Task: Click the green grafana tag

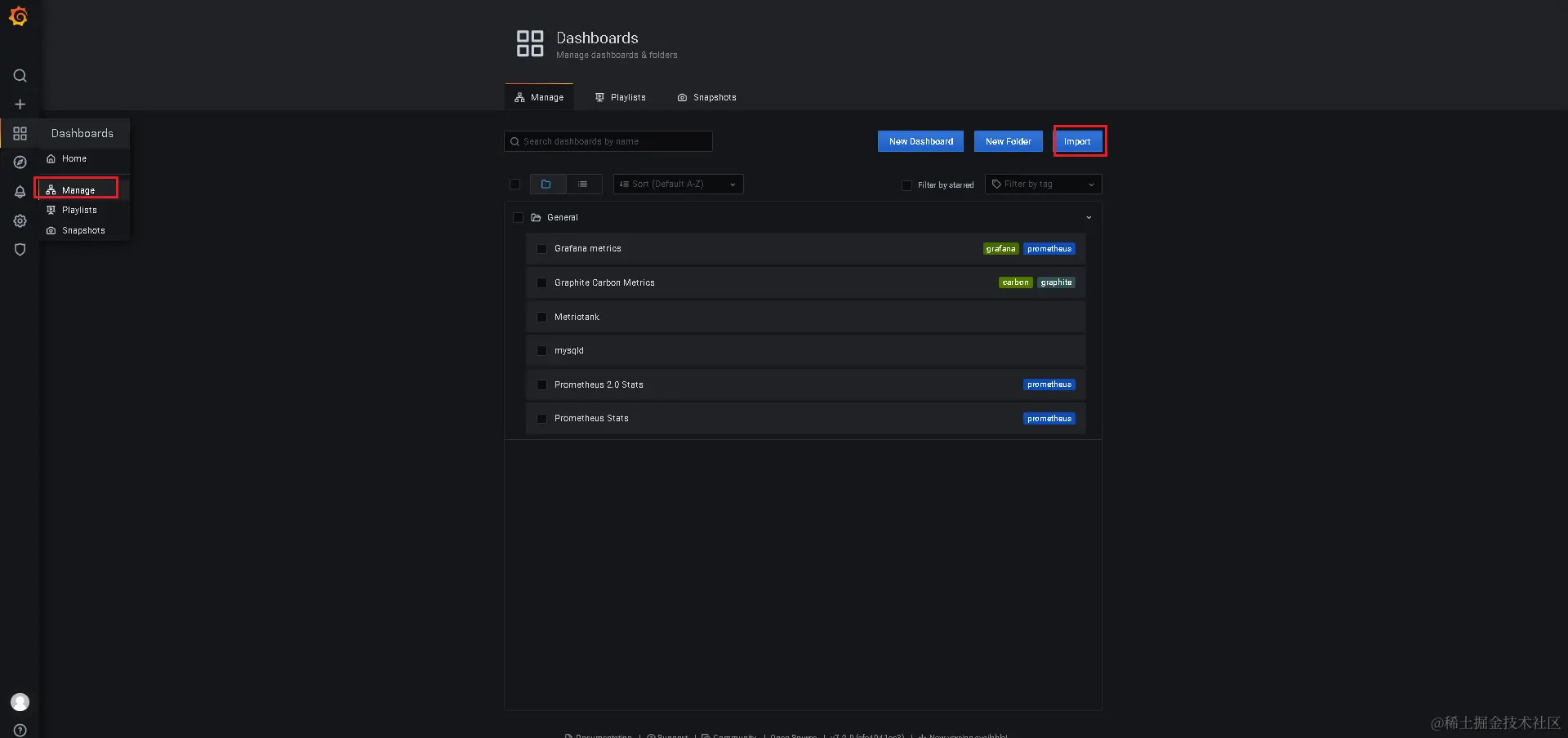Action: 1000,249
